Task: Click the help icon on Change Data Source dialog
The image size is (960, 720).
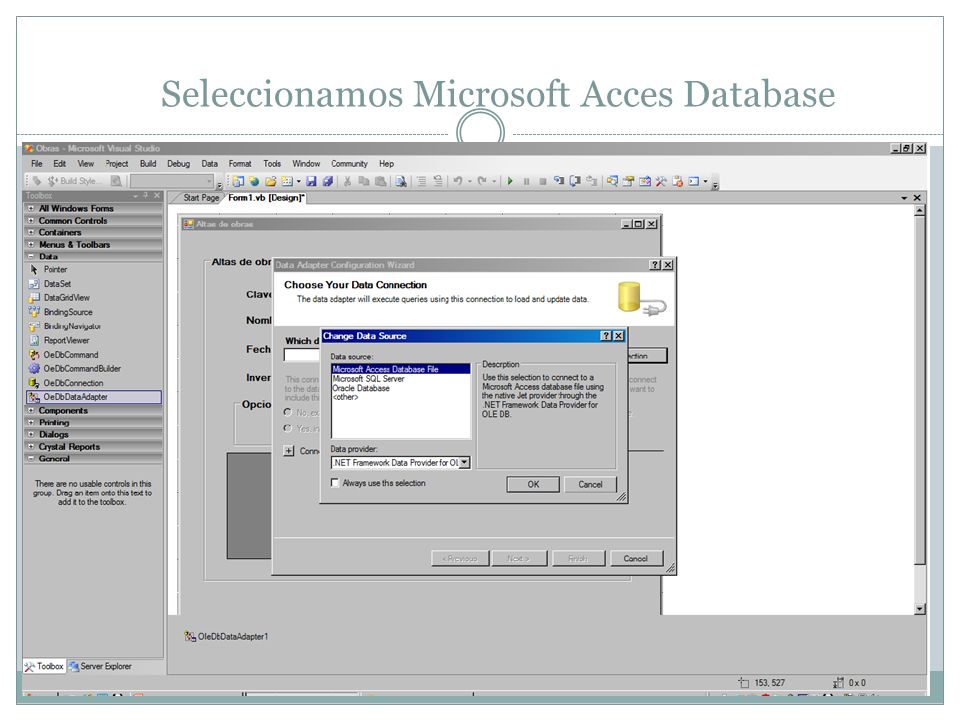Action: point(606,336)
